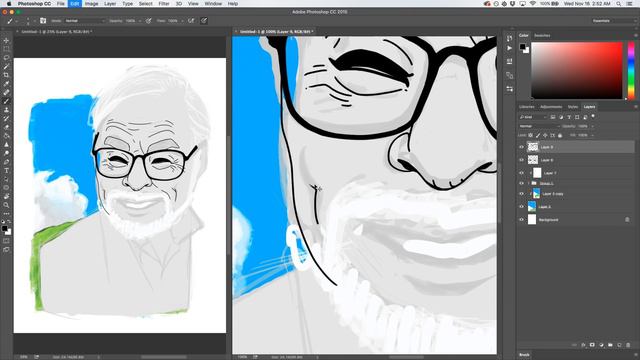Hide the Background layer eye icon
Screen dimensions: 640x360
(521, 220)
